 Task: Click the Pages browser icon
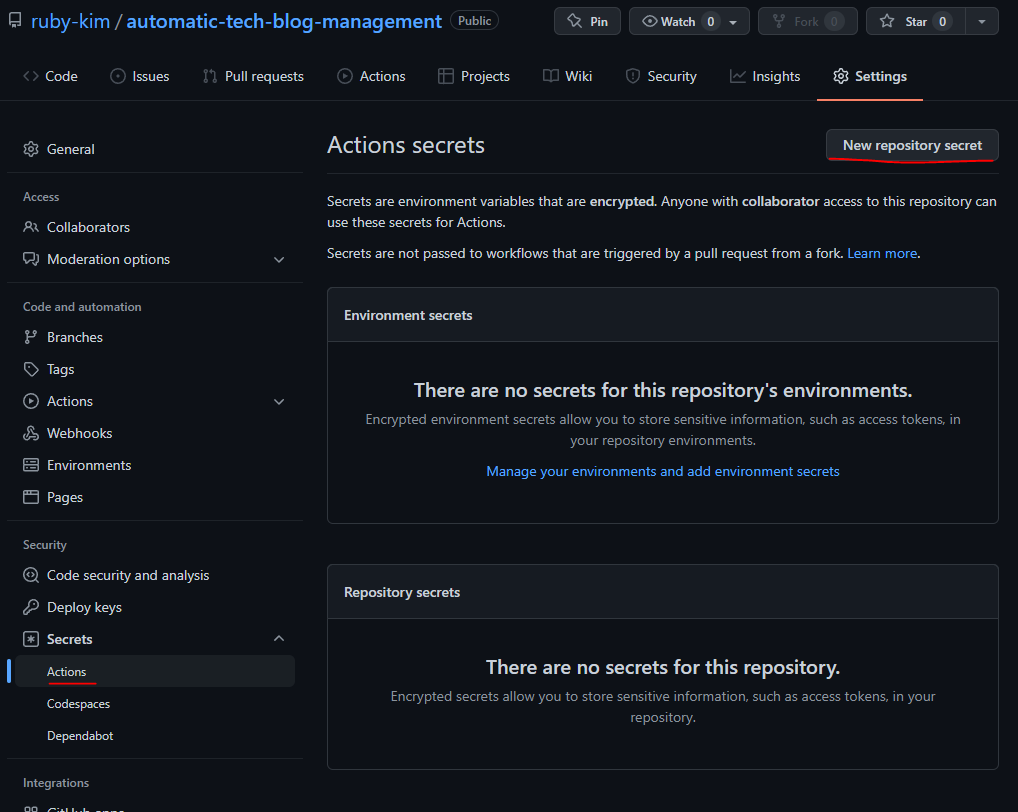[x=31, y=497]
